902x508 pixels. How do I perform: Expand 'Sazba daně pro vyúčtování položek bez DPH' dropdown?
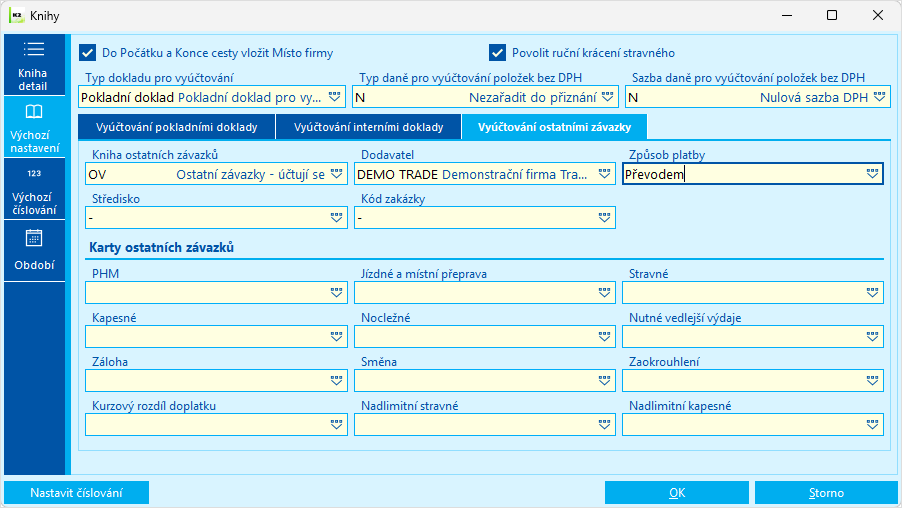coord(880,97)
